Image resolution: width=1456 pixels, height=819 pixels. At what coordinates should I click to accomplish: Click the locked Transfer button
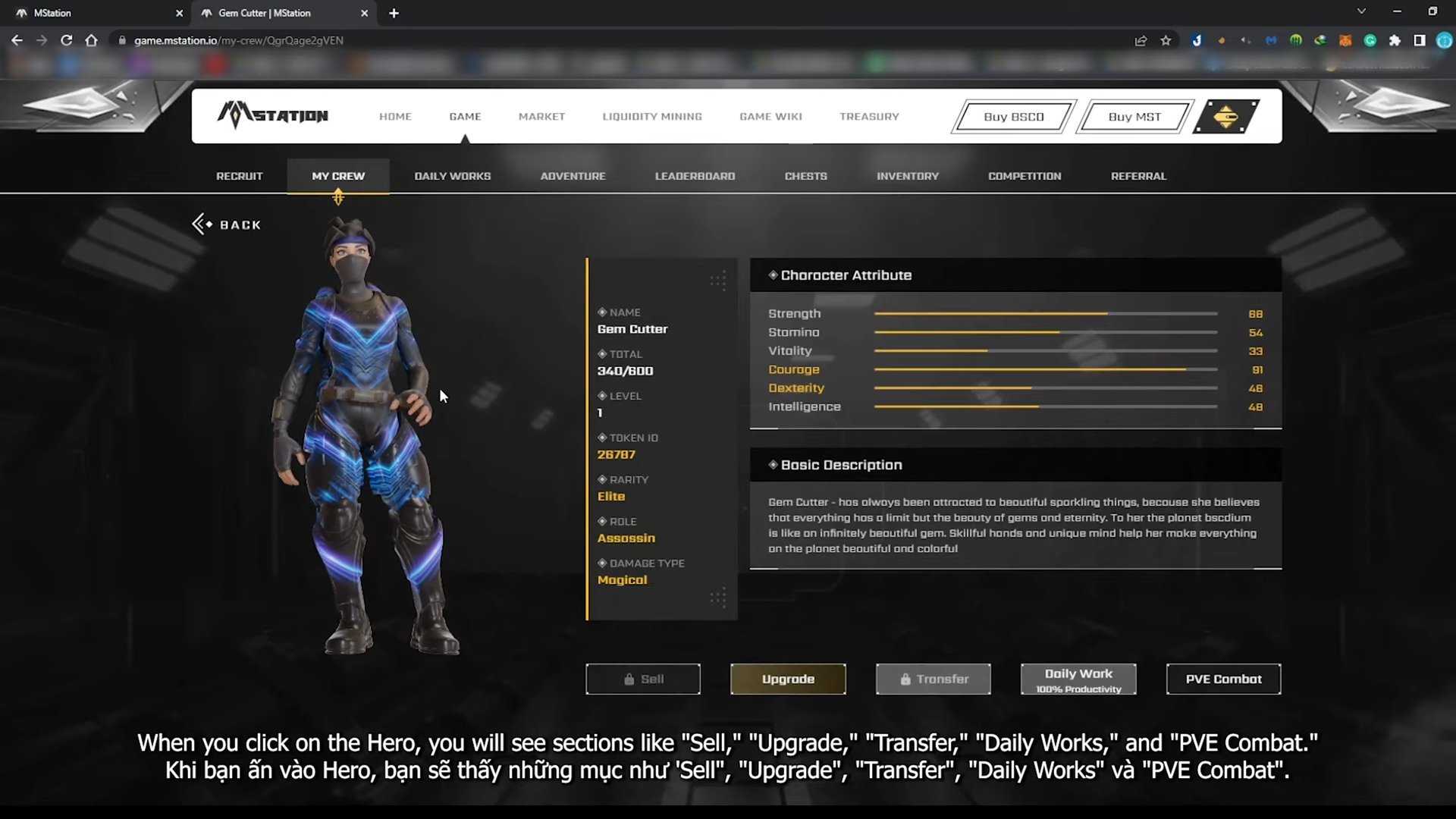pyautogui.click(x=934, y=679)
